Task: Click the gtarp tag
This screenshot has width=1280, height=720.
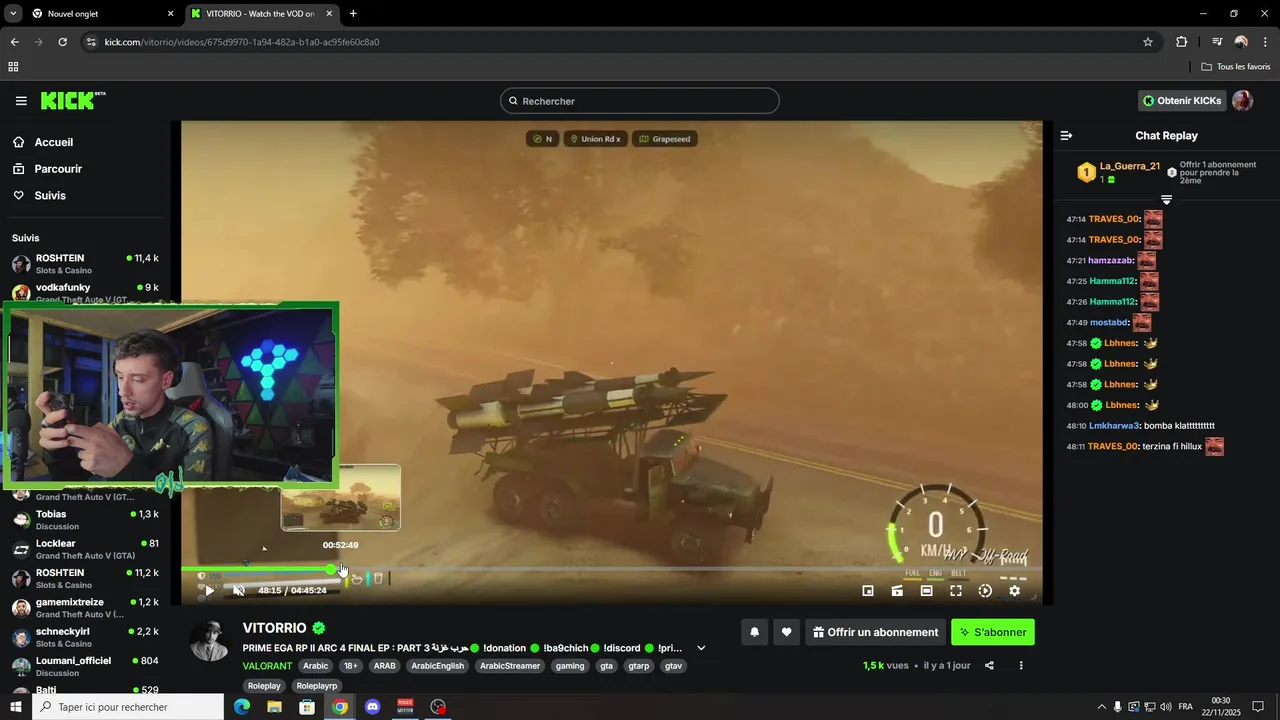Action: click(x=638, y=666)
